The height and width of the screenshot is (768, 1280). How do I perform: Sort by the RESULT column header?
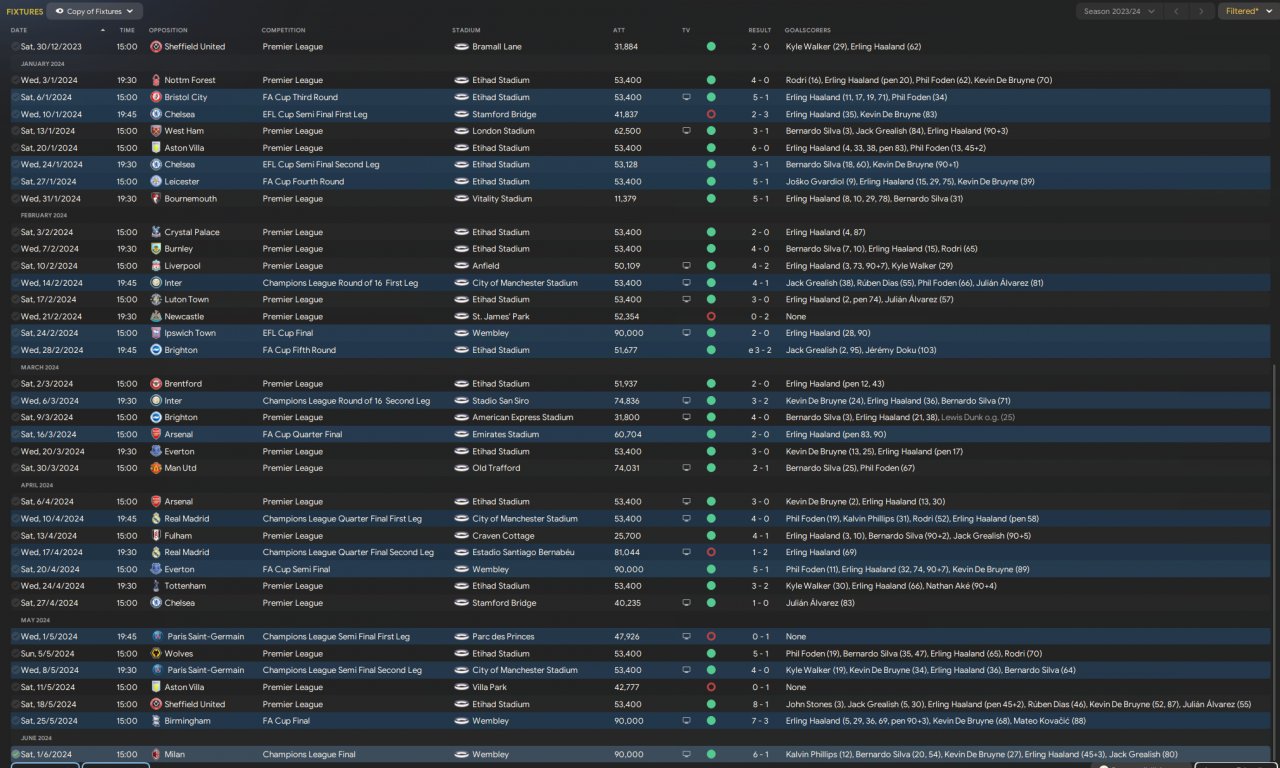(760, 31)
